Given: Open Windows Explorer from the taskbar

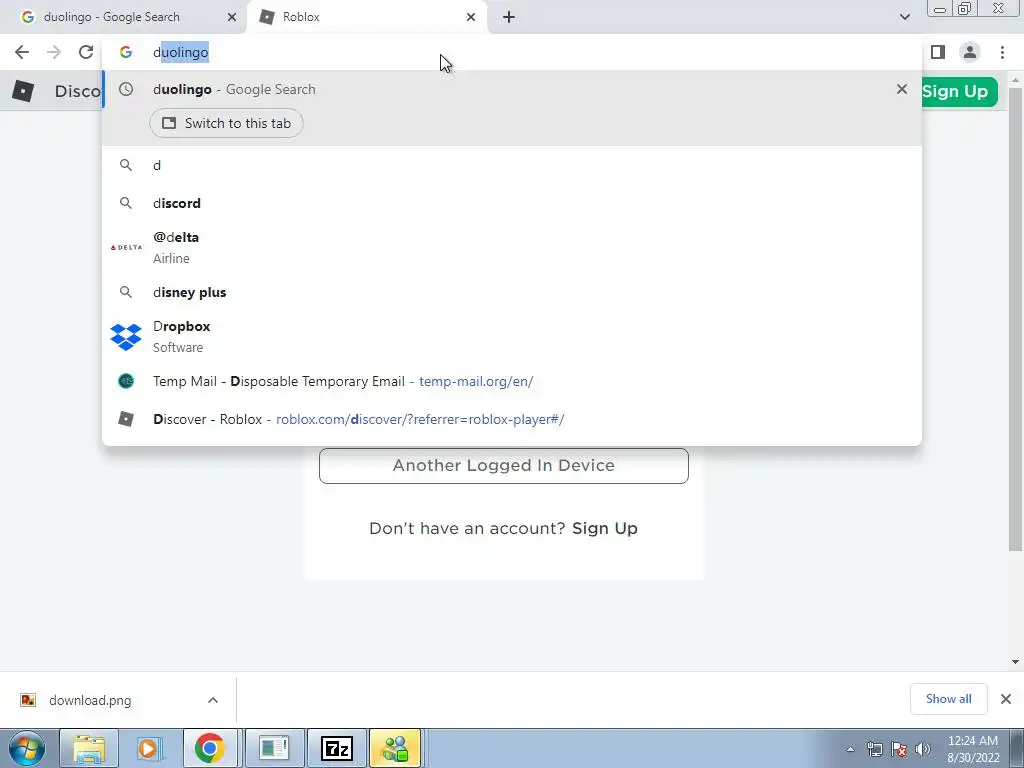Looking at the screenshot, I should pyautogui.click(x=89, y=748).
